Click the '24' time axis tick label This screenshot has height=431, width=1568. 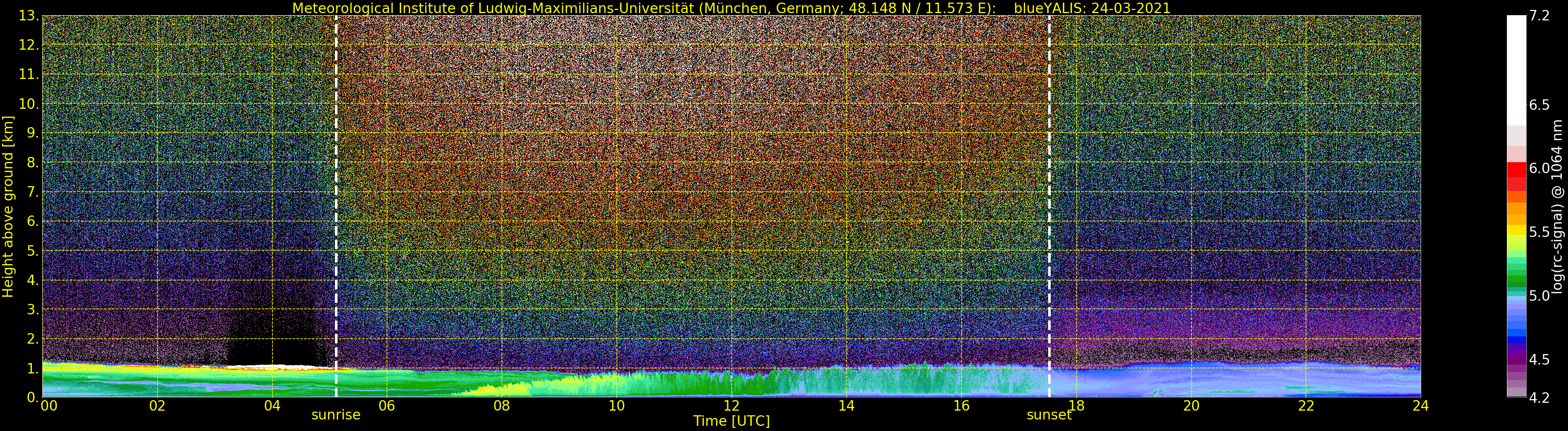[1421, 405]
